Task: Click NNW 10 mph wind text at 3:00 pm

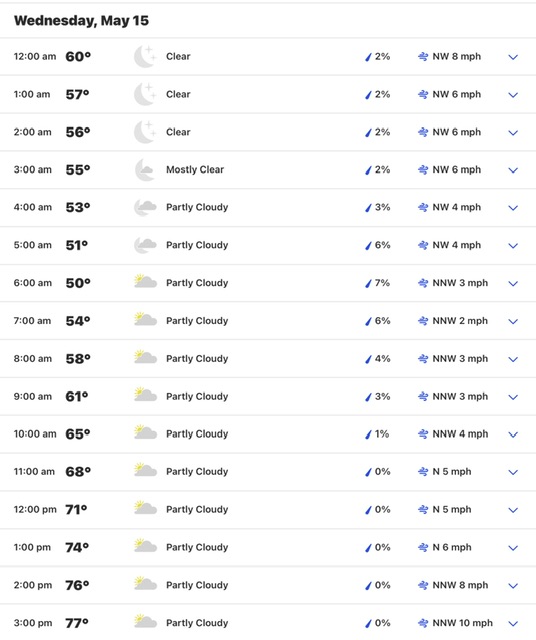Action: pyautogui.click(x=463, y=623)
